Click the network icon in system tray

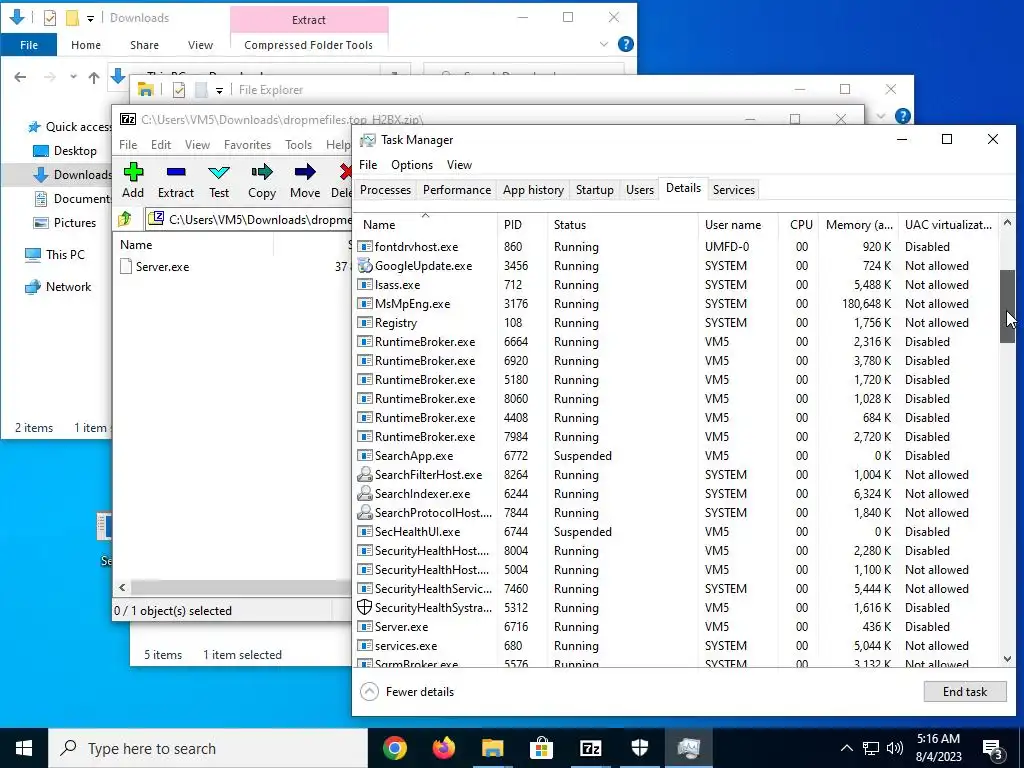[x=871, y=748]
